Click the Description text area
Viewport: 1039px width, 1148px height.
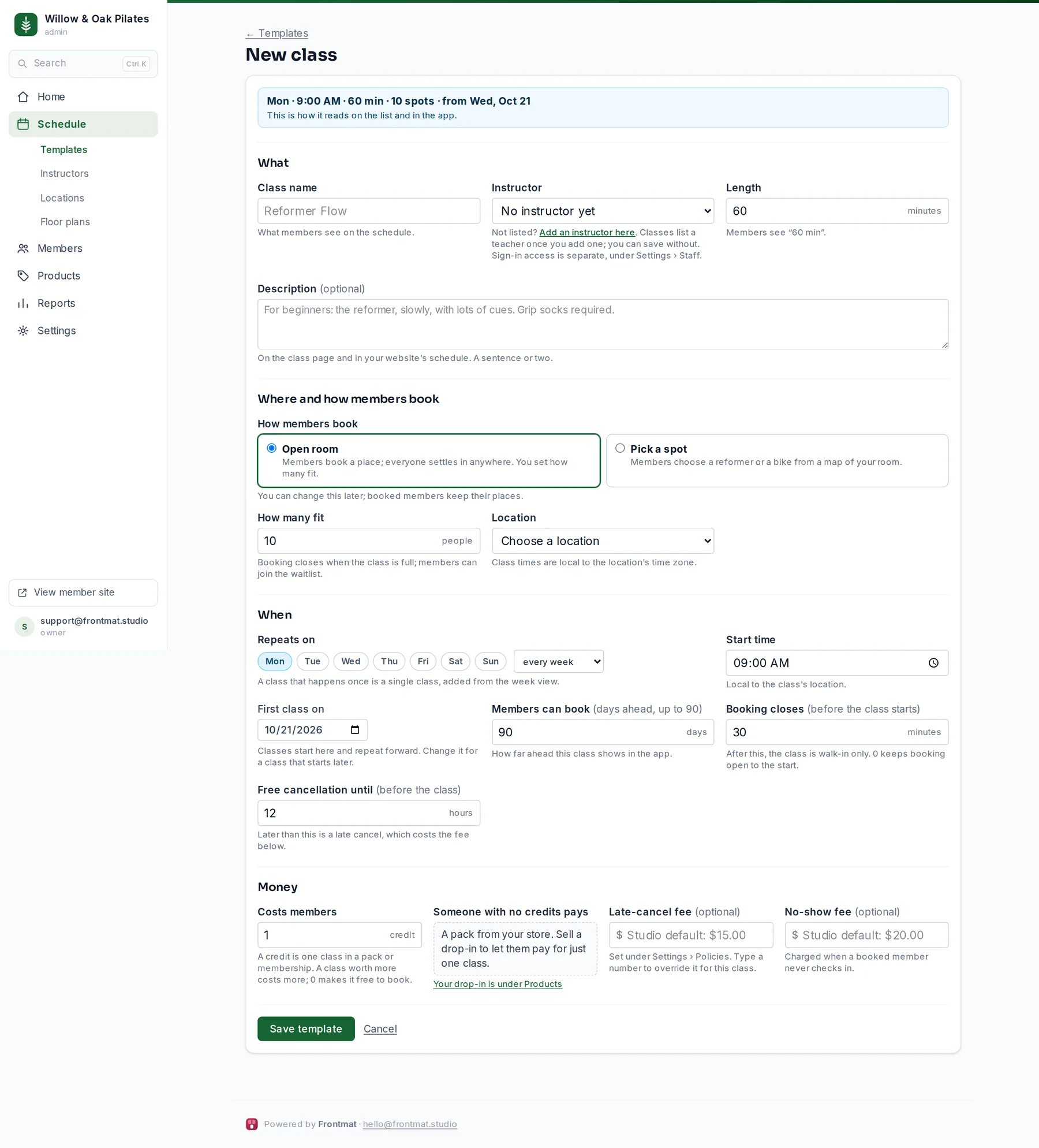point(603,324)
